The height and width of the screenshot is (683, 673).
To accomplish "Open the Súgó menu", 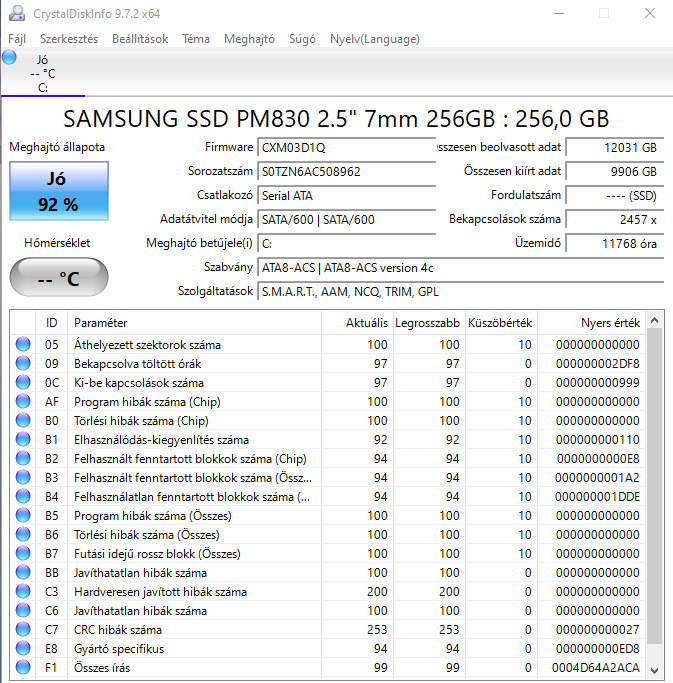I will click(x=302, y=39).
